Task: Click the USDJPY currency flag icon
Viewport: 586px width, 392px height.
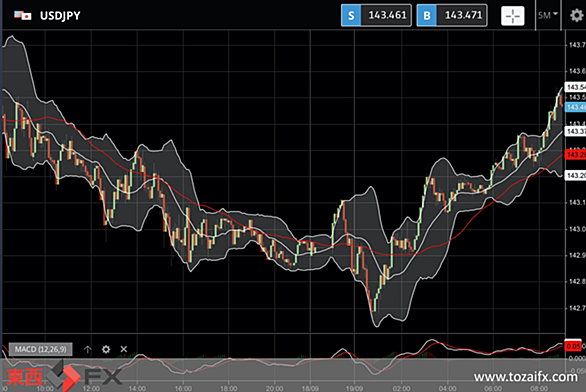Action: tap(23, 16)
